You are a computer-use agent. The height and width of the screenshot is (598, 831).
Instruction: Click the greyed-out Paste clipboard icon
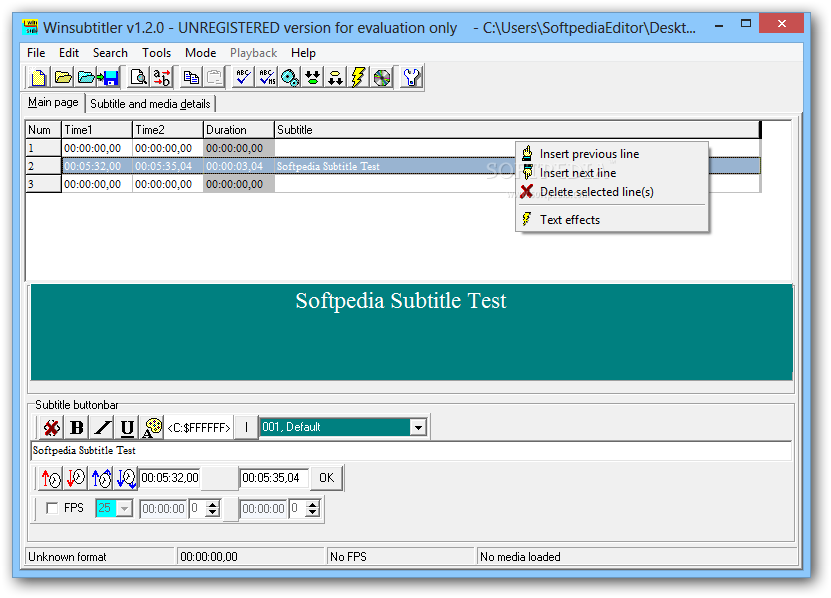tap(214, 77)
